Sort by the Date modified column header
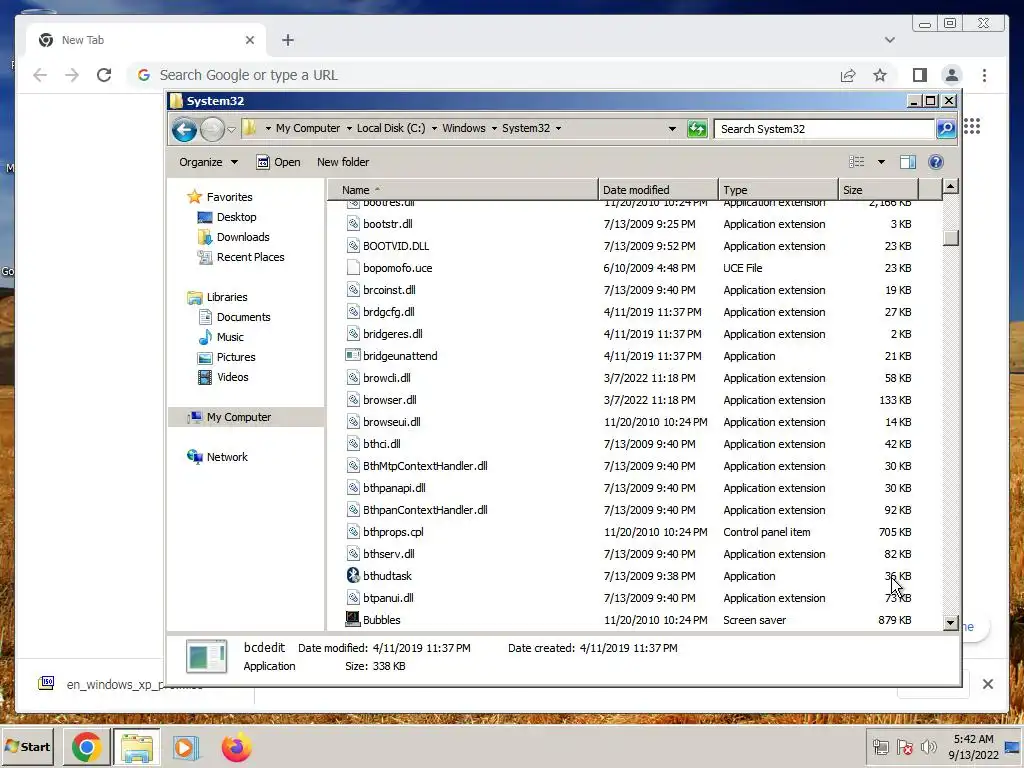 pyautogui.click(x=658, y=190)
